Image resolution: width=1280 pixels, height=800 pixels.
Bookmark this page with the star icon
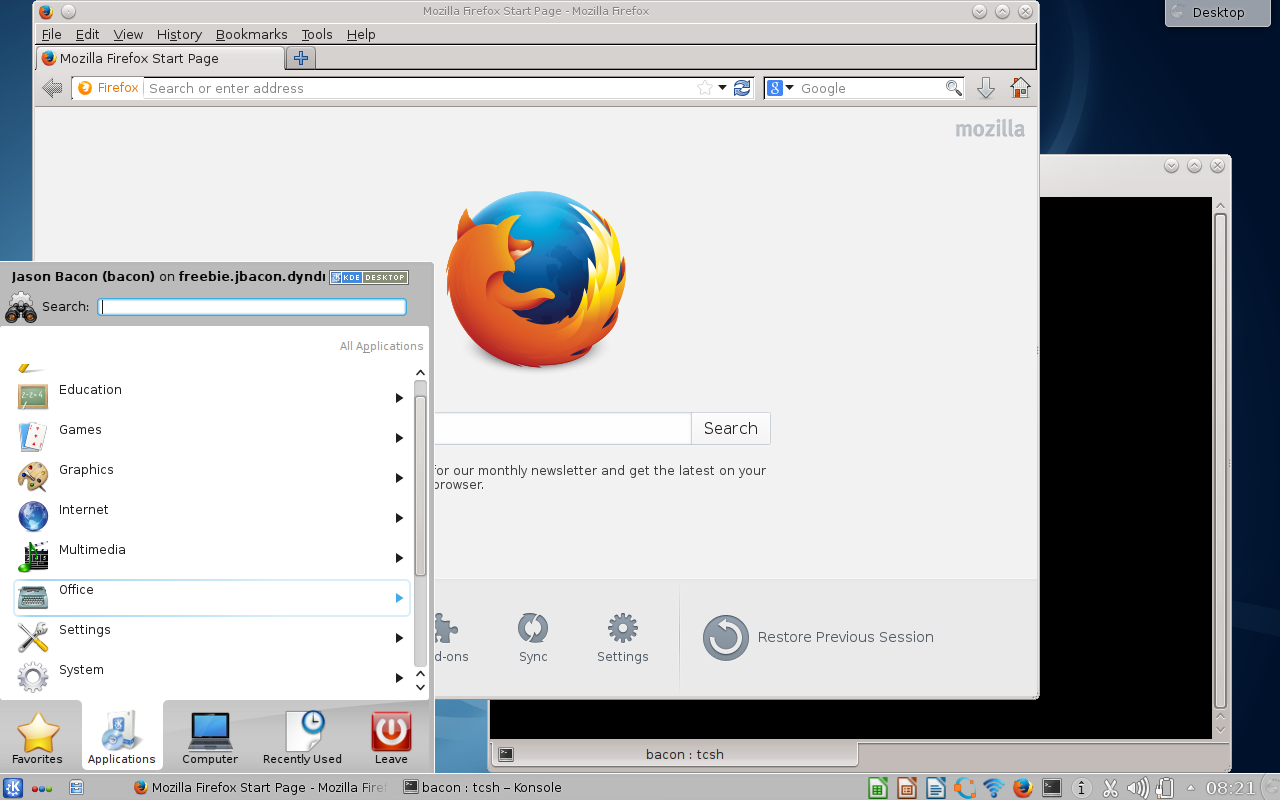click(705, 88)
